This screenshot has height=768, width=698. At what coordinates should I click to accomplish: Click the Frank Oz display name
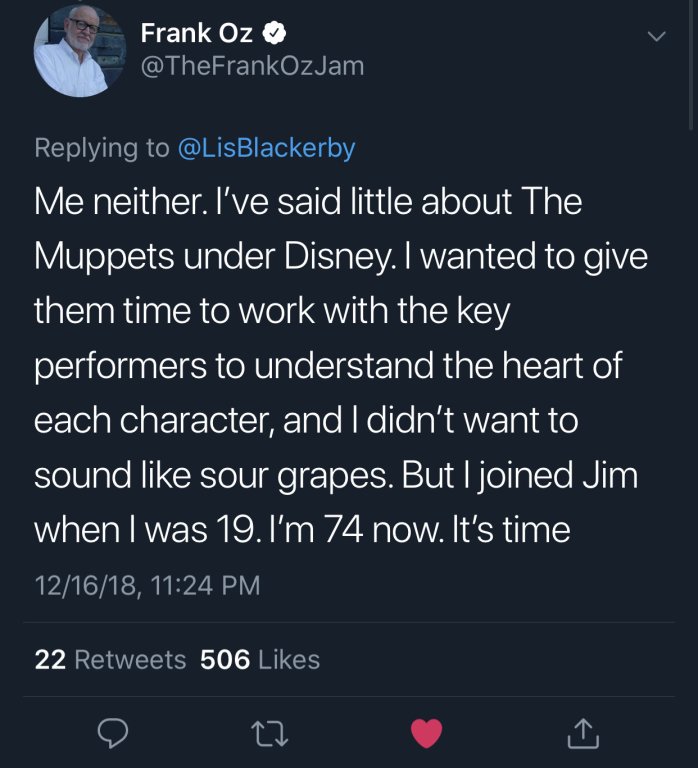tap(196, 33)
